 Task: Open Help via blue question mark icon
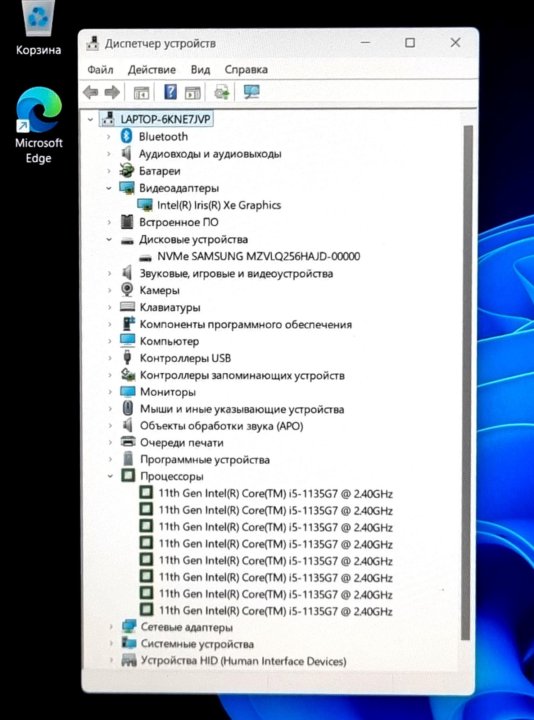[x=170, y=92]
